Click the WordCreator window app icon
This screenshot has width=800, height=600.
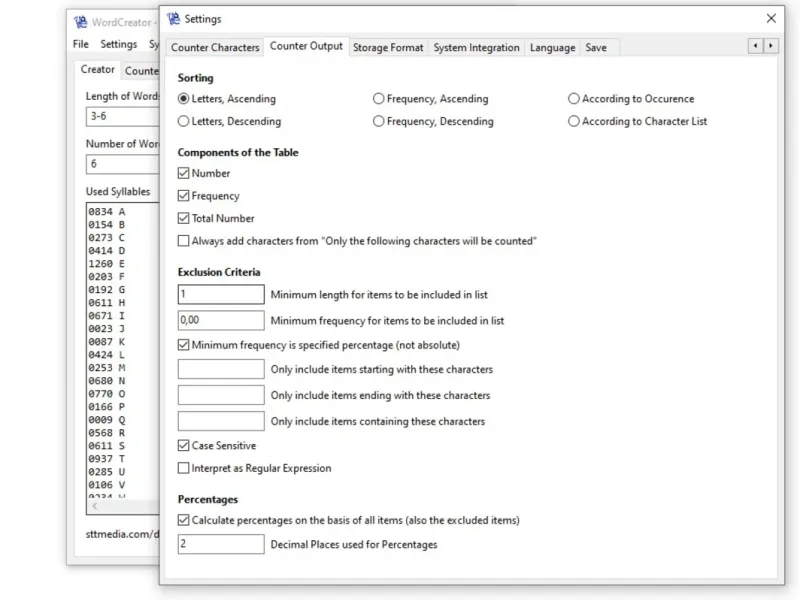tap(81, 22)
